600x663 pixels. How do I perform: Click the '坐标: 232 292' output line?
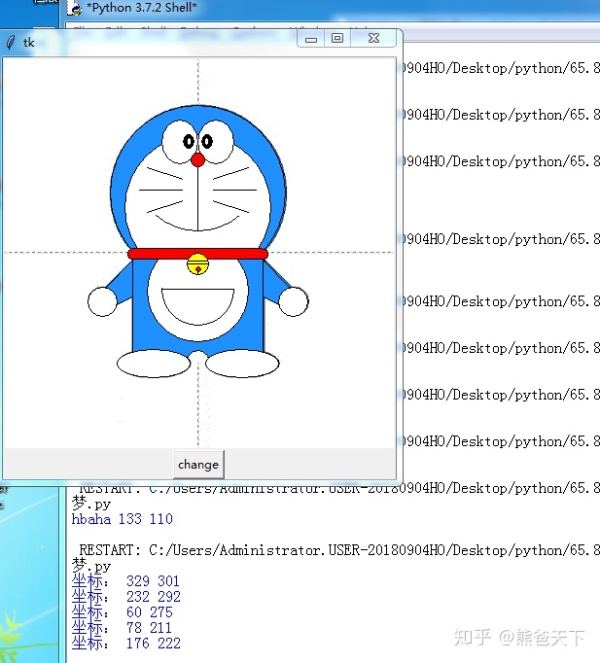126,597
